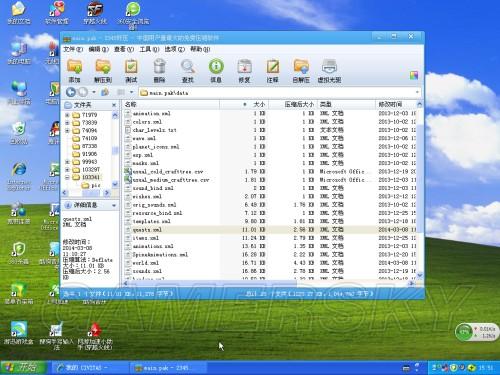Image resolution: width=500 pixels, height=375 pixels.
Task: Open the 查看 (View) menu
Action: (124, 49)
